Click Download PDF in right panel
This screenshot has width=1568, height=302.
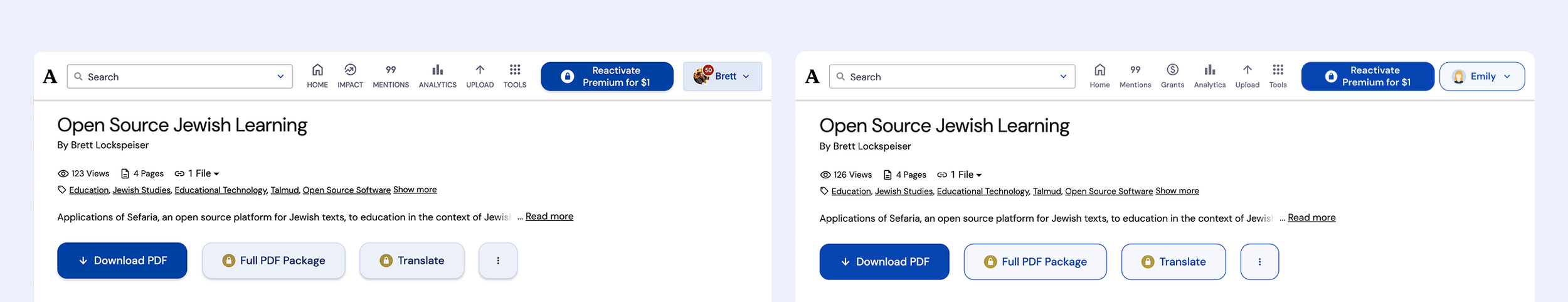[x=884, y=262]
